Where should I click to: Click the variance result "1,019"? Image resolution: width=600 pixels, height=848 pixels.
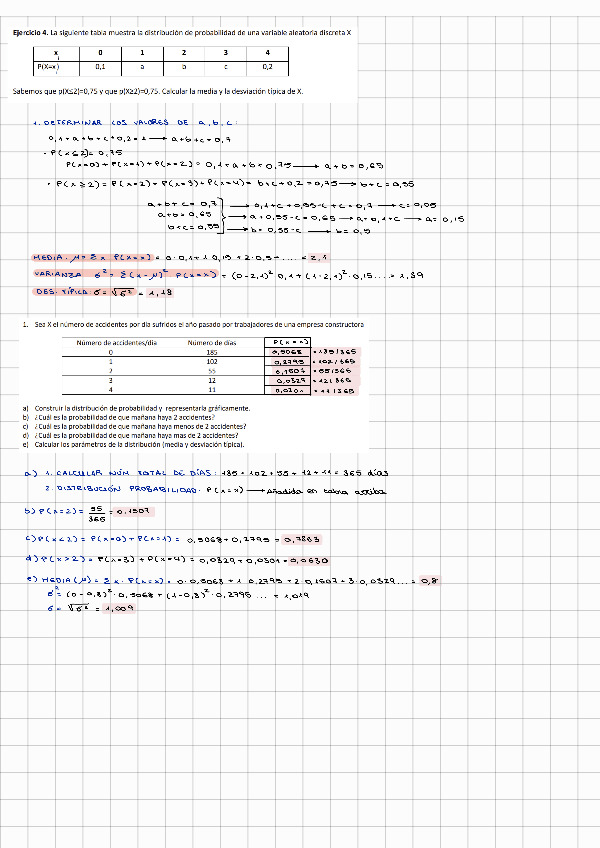[296, 595]
